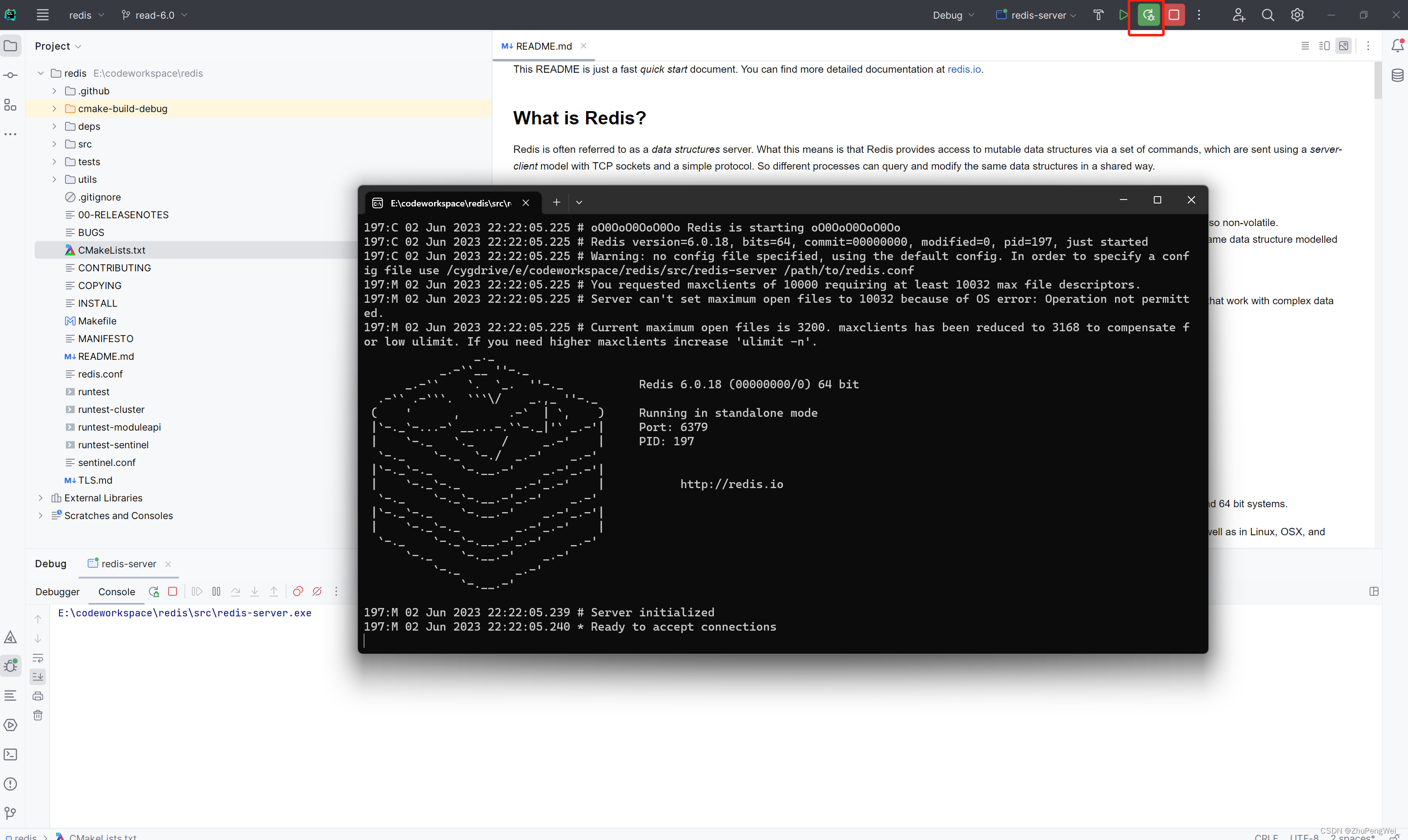Image resolution: width=1408 pixels, height=840 pixels.
Task: Open the Structure tool window
Action: coord(11,105)
